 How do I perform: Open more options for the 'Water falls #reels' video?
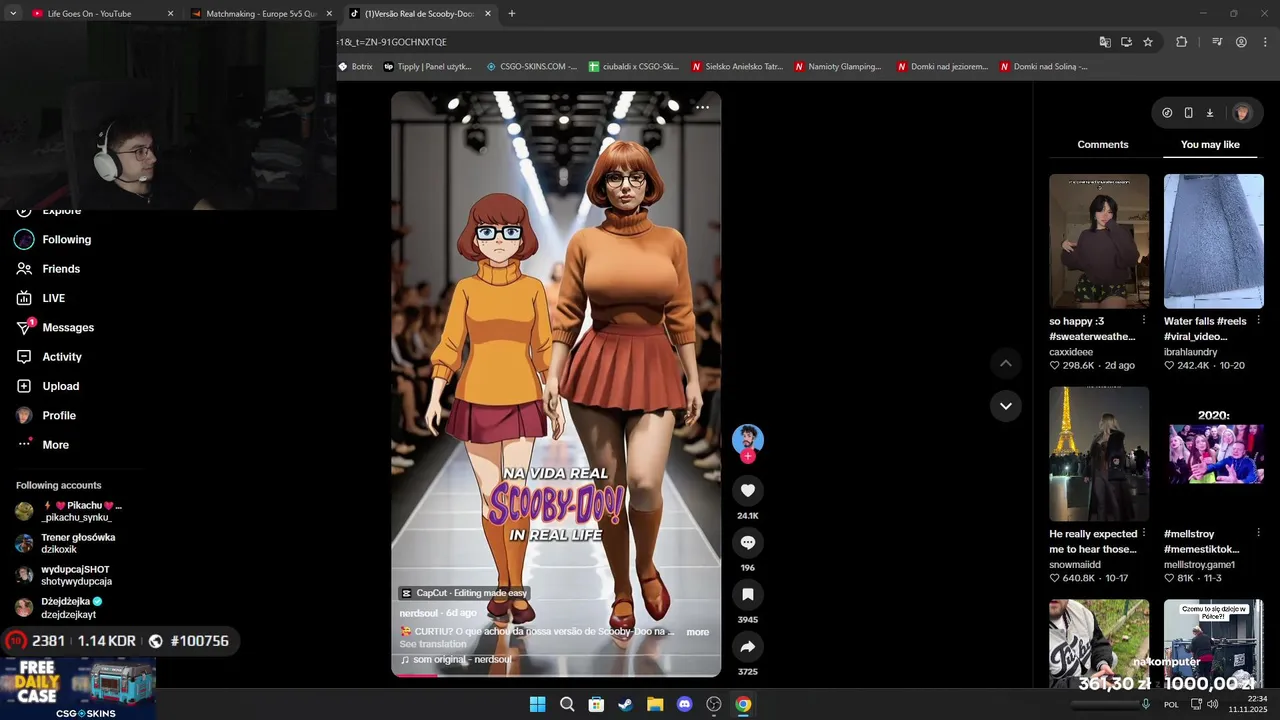point(1259,320)
